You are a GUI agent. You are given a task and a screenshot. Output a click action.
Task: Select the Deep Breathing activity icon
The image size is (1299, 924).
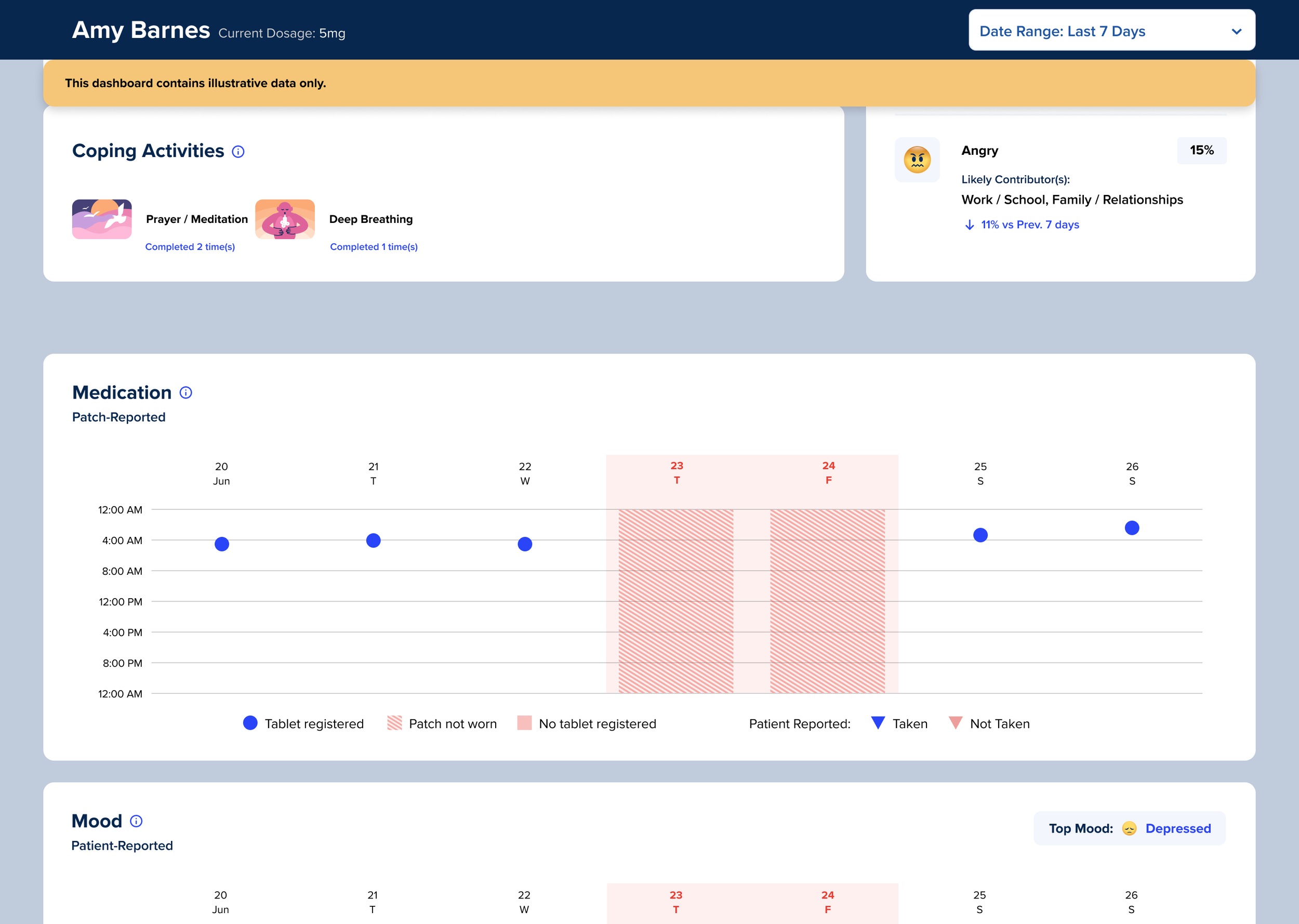(285, 219)
